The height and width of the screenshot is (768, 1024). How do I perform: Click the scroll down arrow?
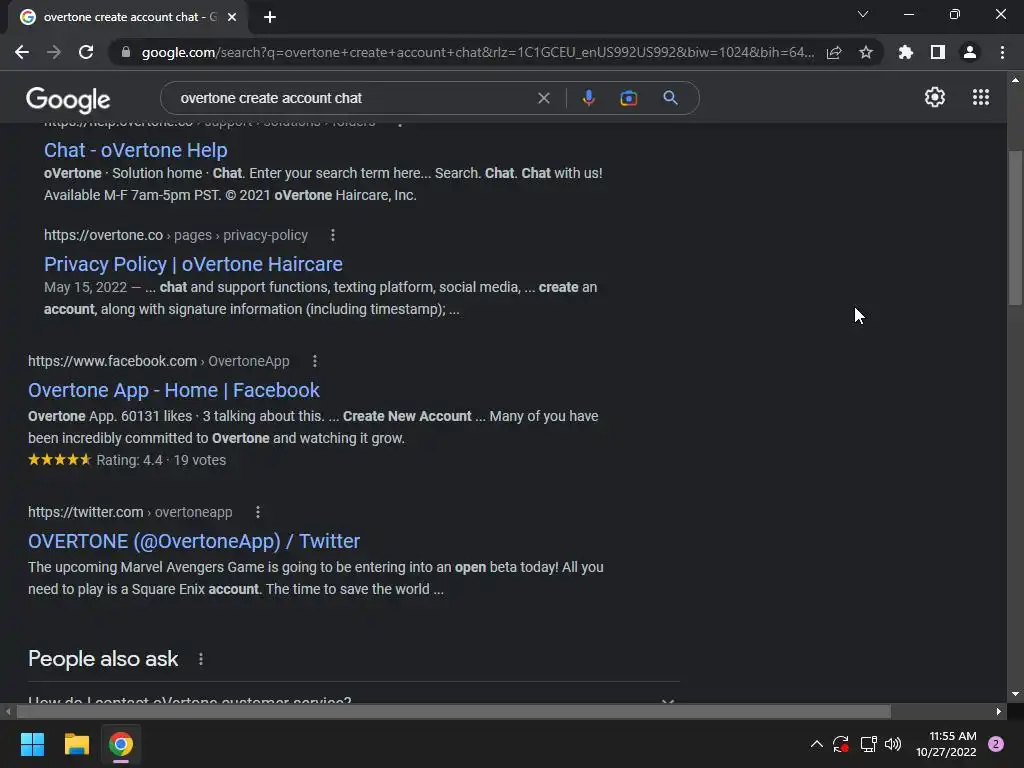point(1015,694)
